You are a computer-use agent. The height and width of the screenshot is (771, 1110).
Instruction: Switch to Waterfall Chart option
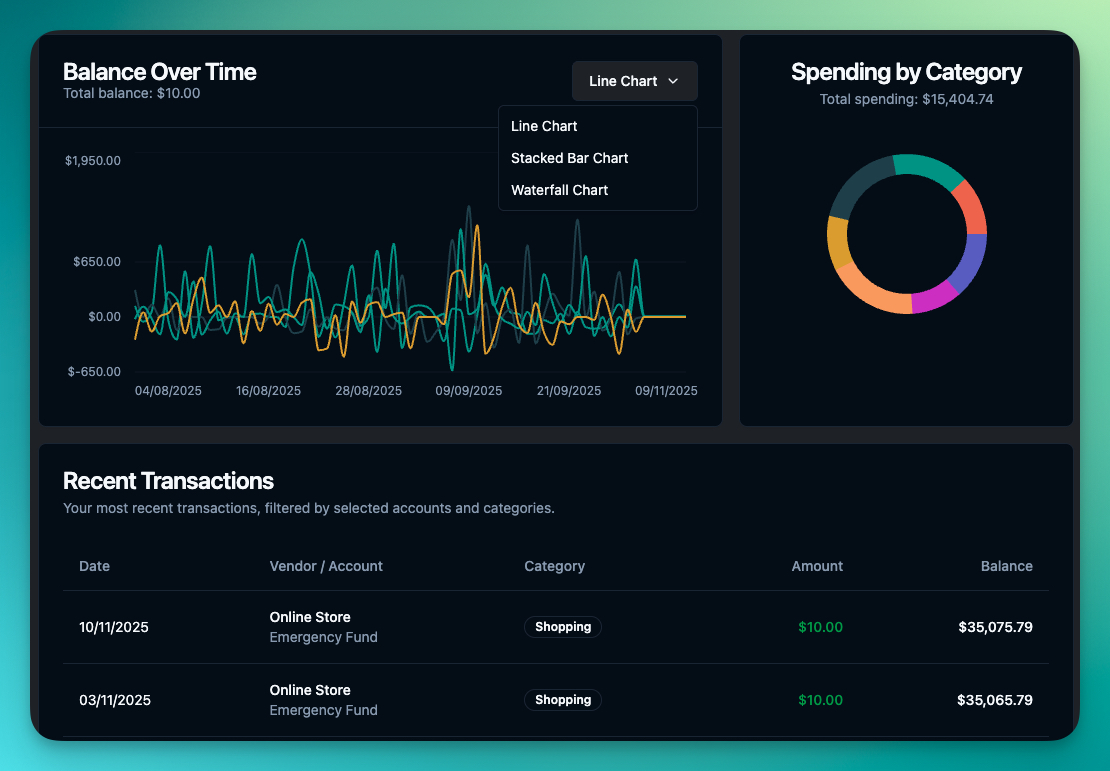pos(559,190)
